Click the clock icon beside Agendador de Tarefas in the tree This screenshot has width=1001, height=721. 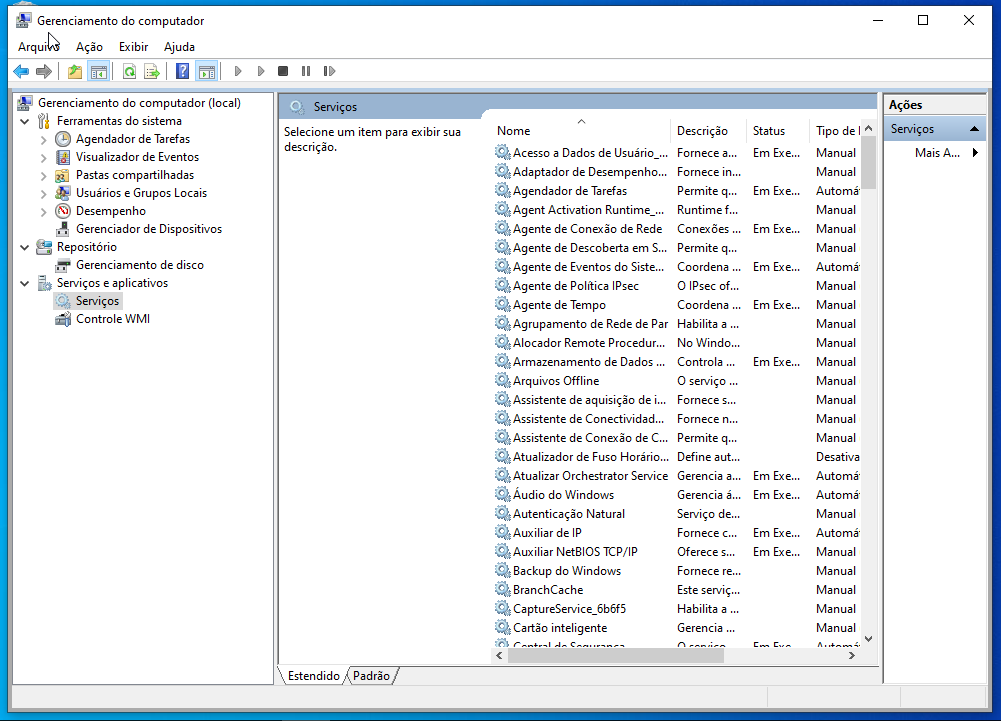[x=63, y=139]
